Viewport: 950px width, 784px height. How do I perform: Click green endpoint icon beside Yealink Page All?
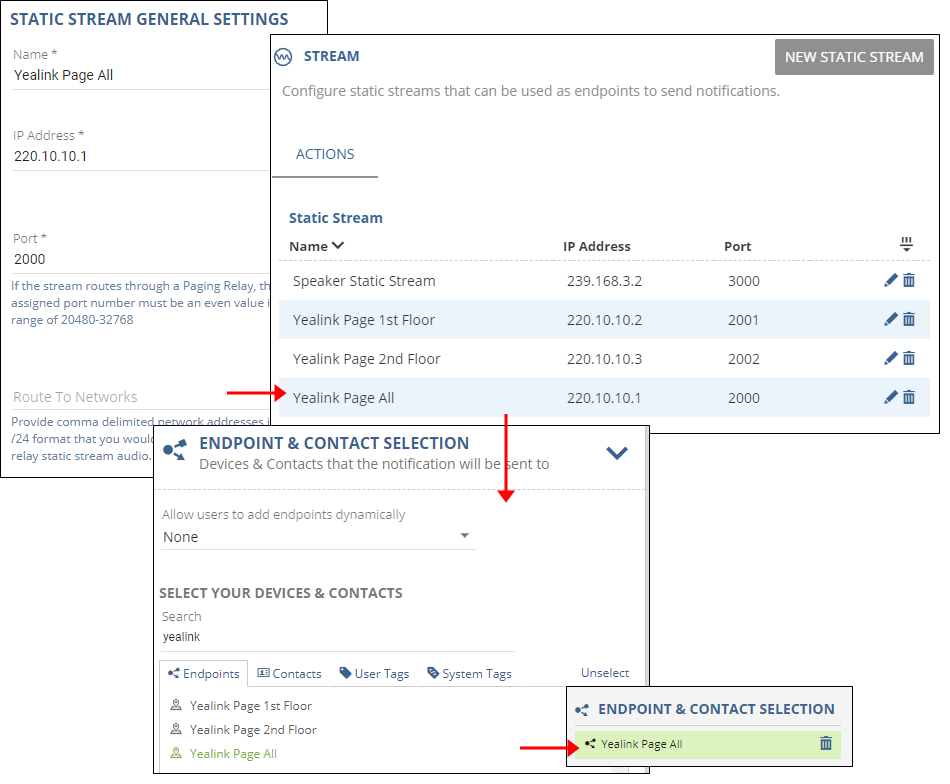coord(176,753)
